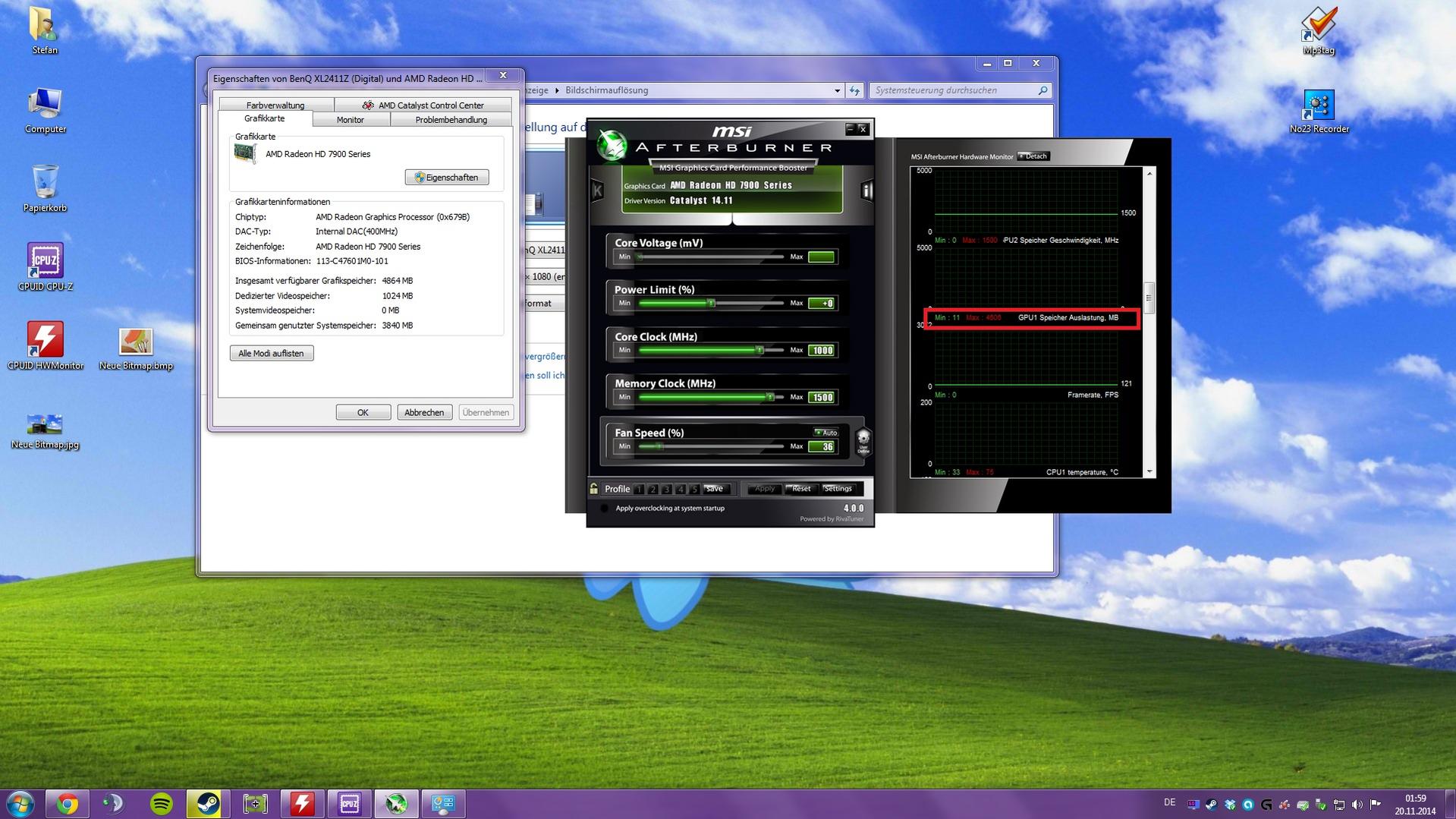This screenshot has height=819, width=1456.
Task: Adjust the Core Voltage slider
Action: pyautogui.click(x=640, y=257)
